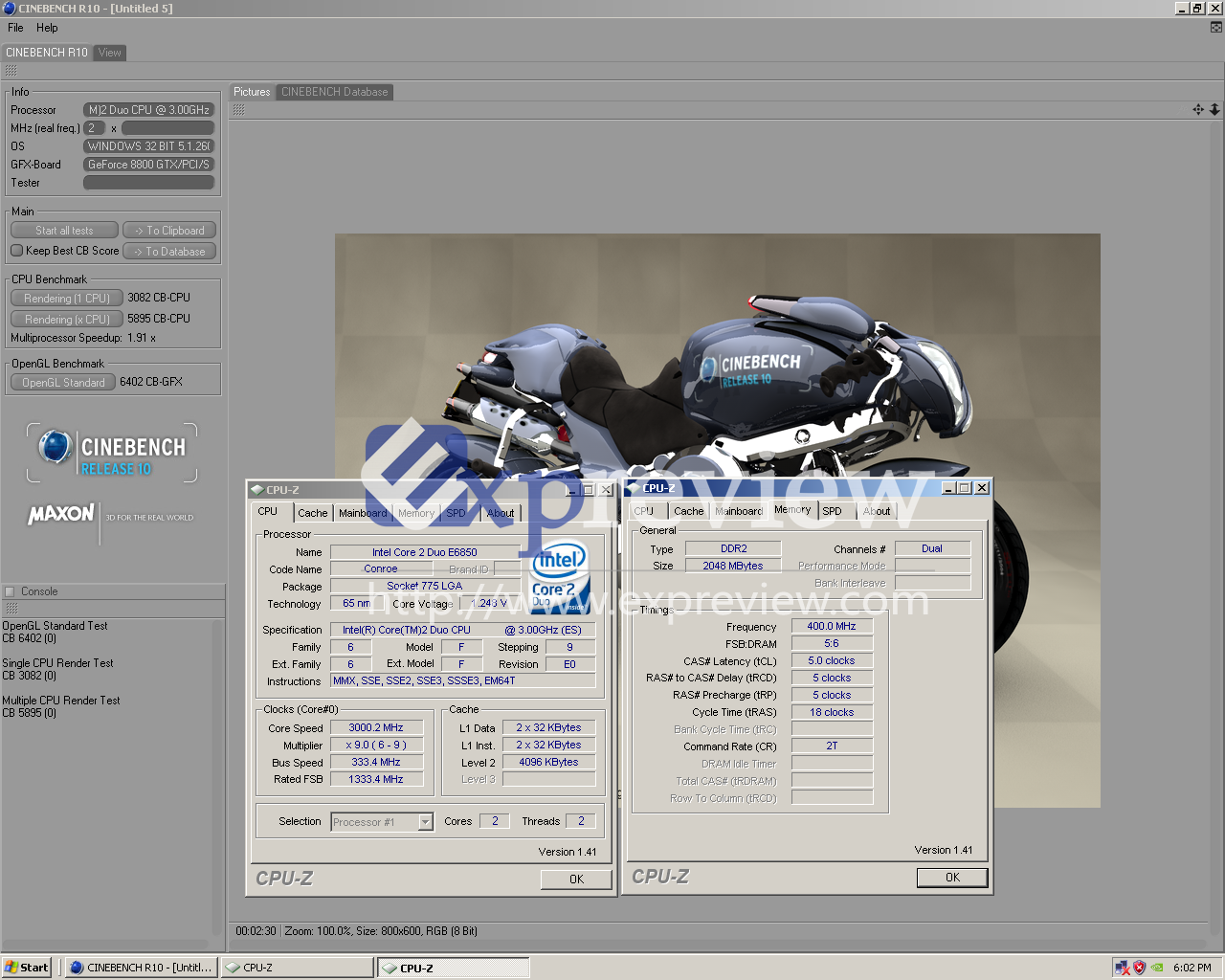Screen dimensions: 1225x980
Task: Edit the Processor name field
Action: [148, 110]
